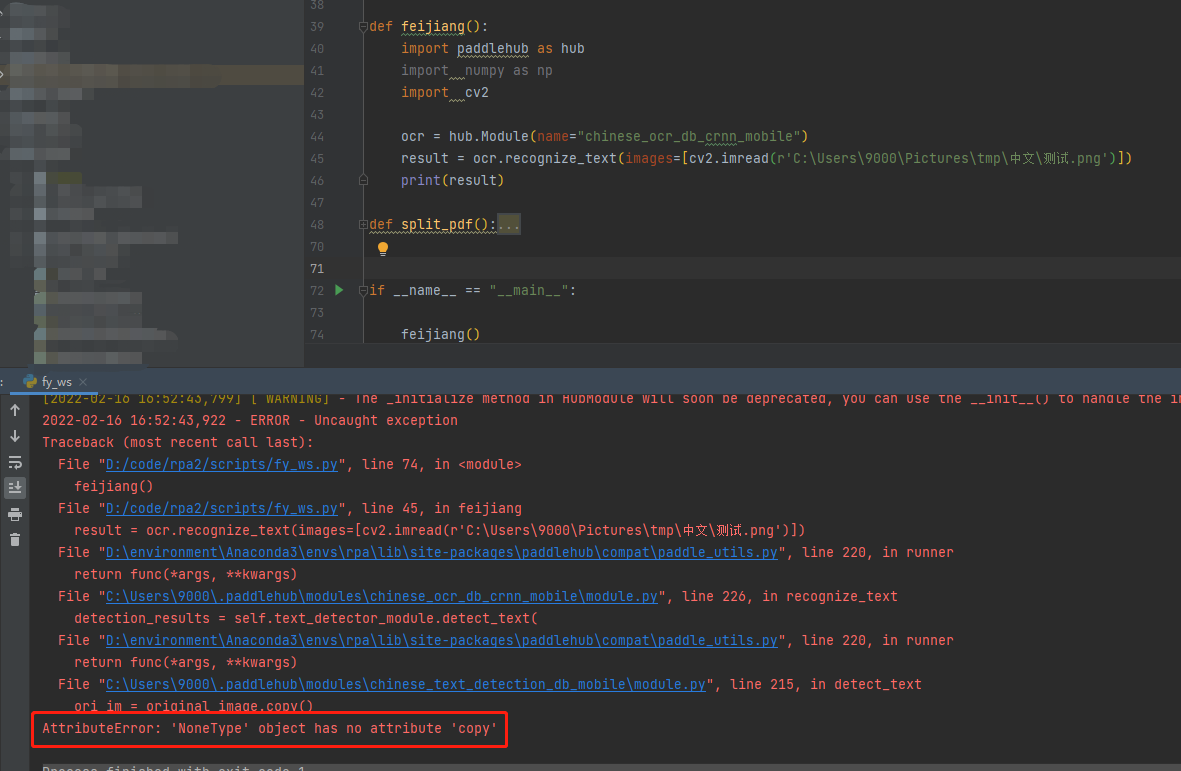Run the script via the green gutter arrow
This screenshot has width=1181, height=771.
pyautogui.click(x=339, y=290)
